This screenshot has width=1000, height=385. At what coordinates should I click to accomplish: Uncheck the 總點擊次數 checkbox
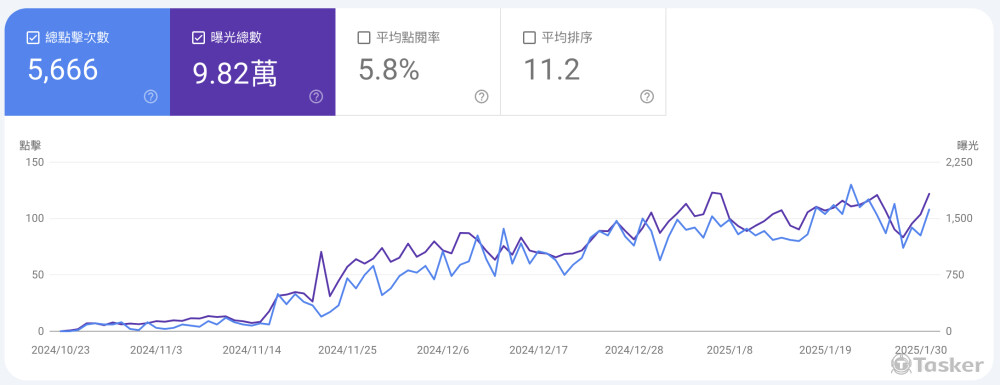pyautogui.click(x=33, y=38)
